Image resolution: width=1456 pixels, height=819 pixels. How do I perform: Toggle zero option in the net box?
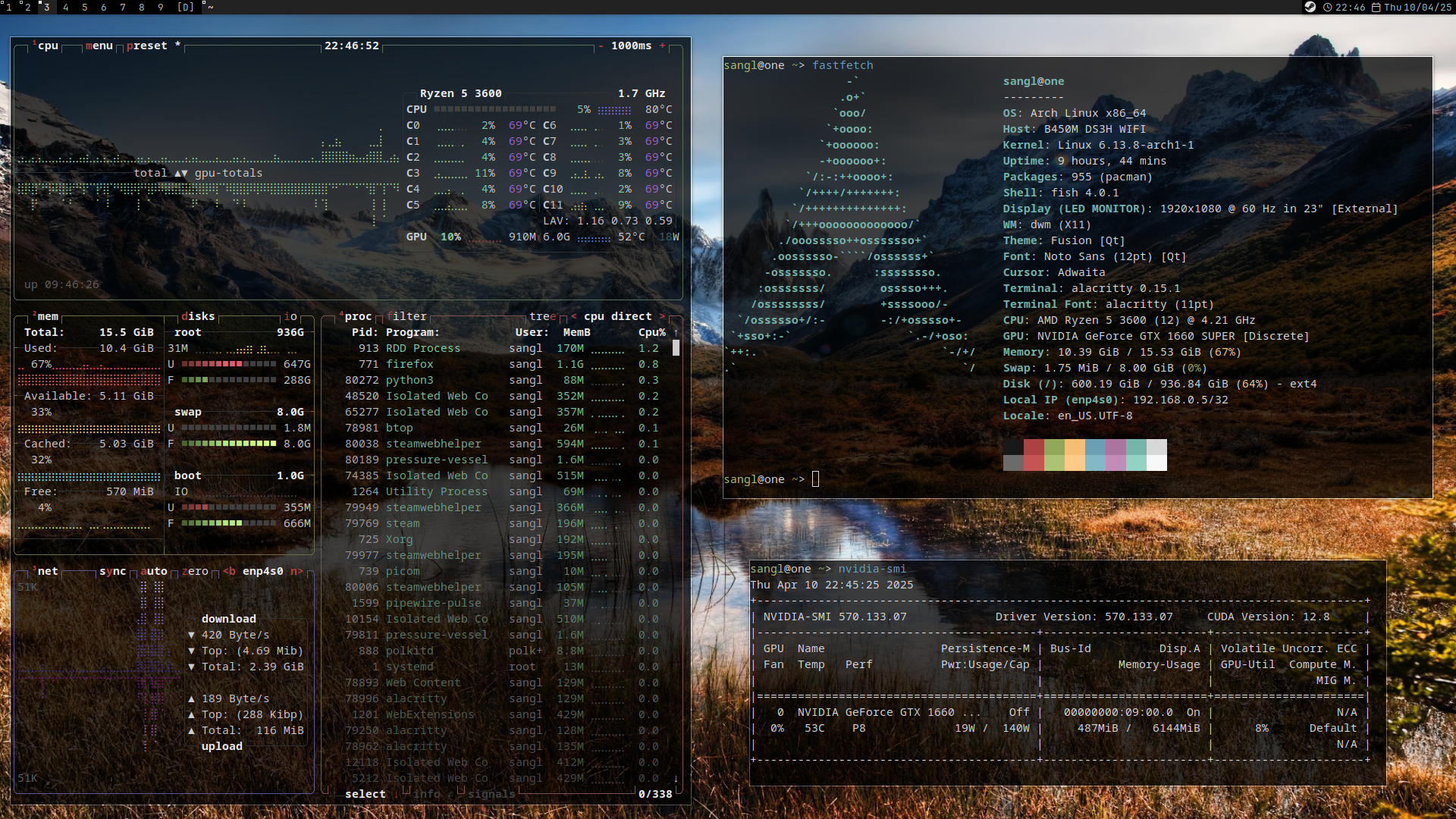click(x=195, y=571)
